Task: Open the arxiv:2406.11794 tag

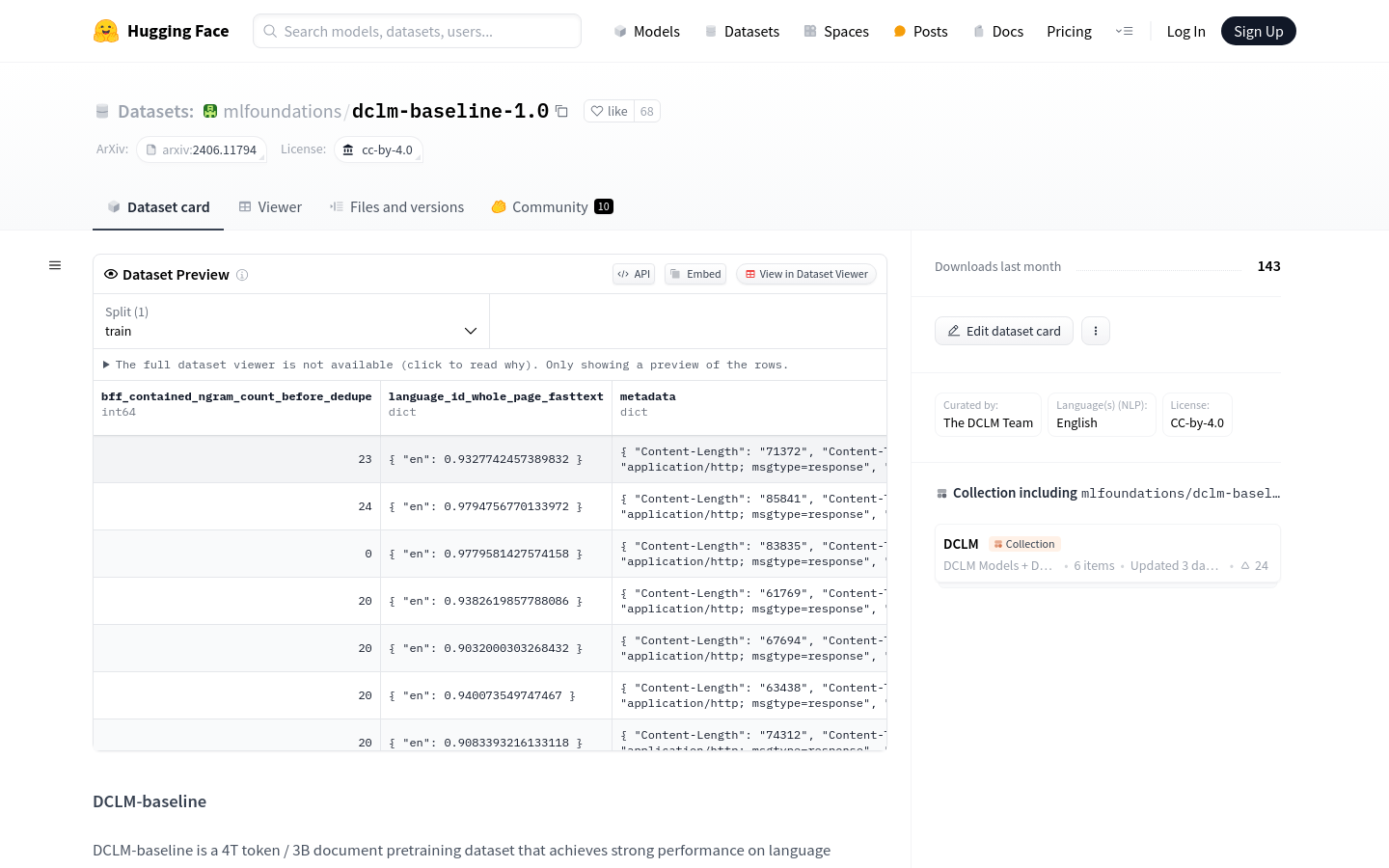Action: (x=202, y=149)
